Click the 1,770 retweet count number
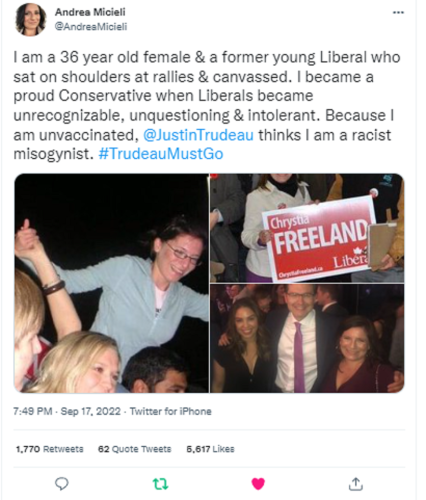 (28, 449)
